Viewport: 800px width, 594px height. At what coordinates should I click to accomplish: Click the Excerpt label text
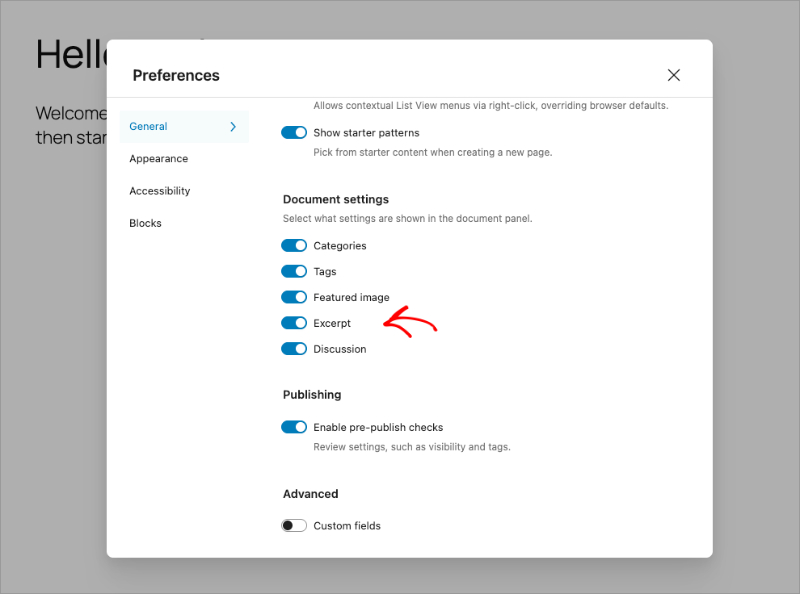[x=331, y=323]
